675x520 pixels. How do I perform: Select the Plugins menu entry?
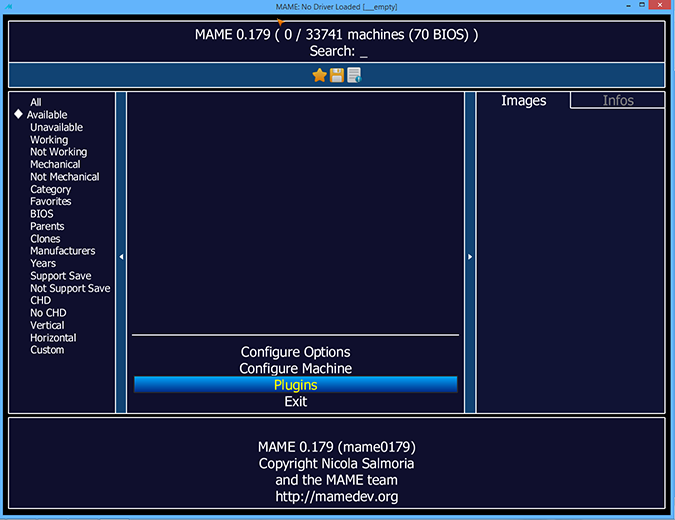(295, 385)
